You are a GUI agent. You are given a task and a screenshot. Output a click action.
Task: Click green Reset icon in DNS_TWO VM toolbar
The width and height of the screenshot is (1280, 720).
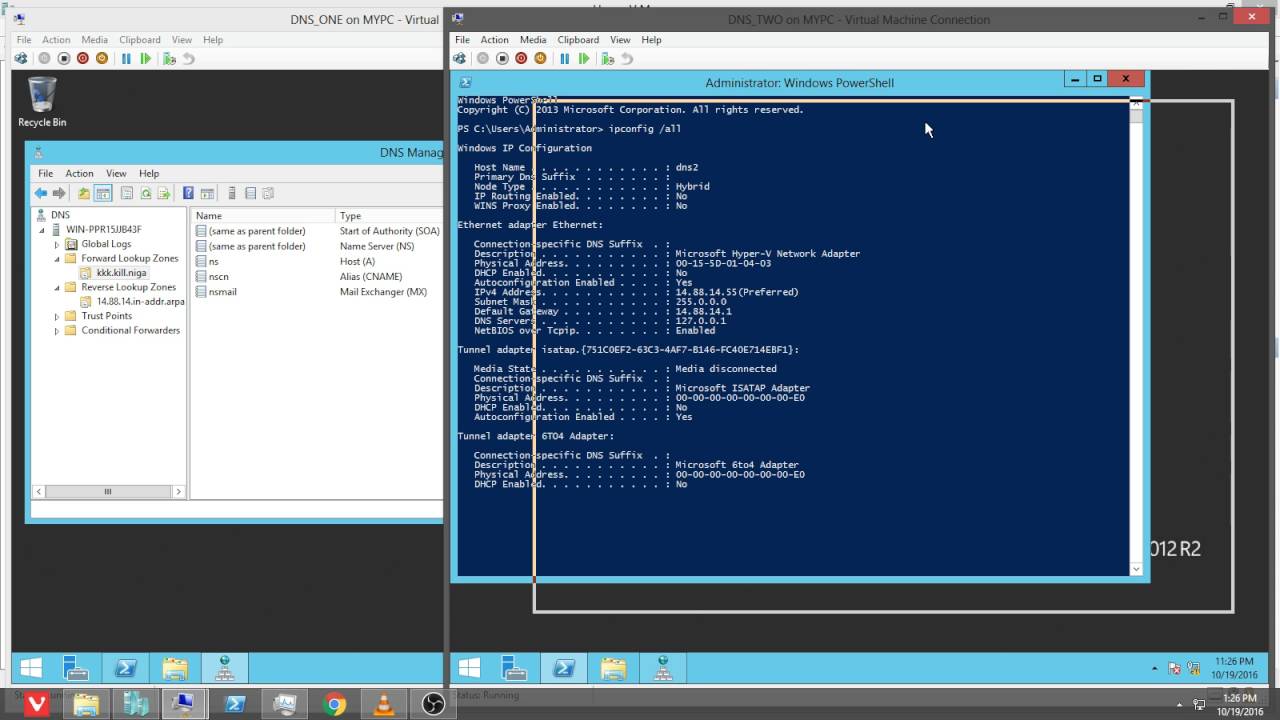click(x=584, y=59)
